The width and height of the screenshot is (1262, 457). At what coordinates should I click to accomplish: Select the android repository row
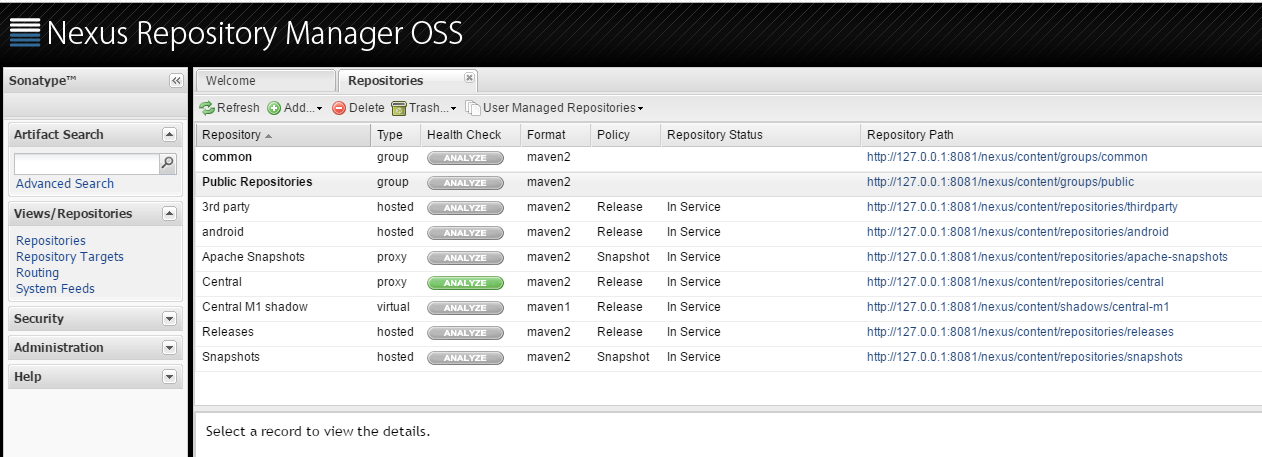[729, 233]
